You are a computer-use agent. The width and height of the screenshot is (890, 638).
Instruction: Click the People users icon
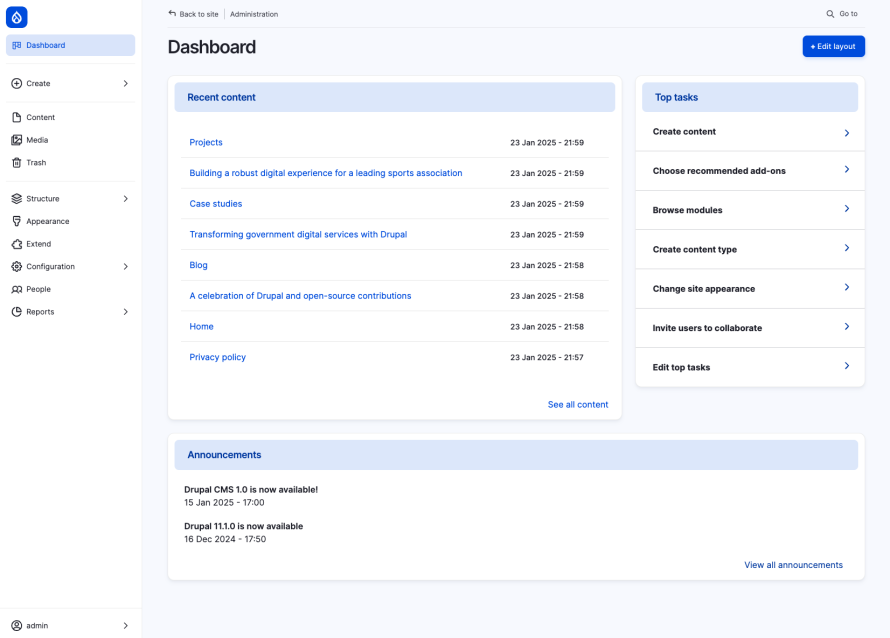(x=16, y=289)
